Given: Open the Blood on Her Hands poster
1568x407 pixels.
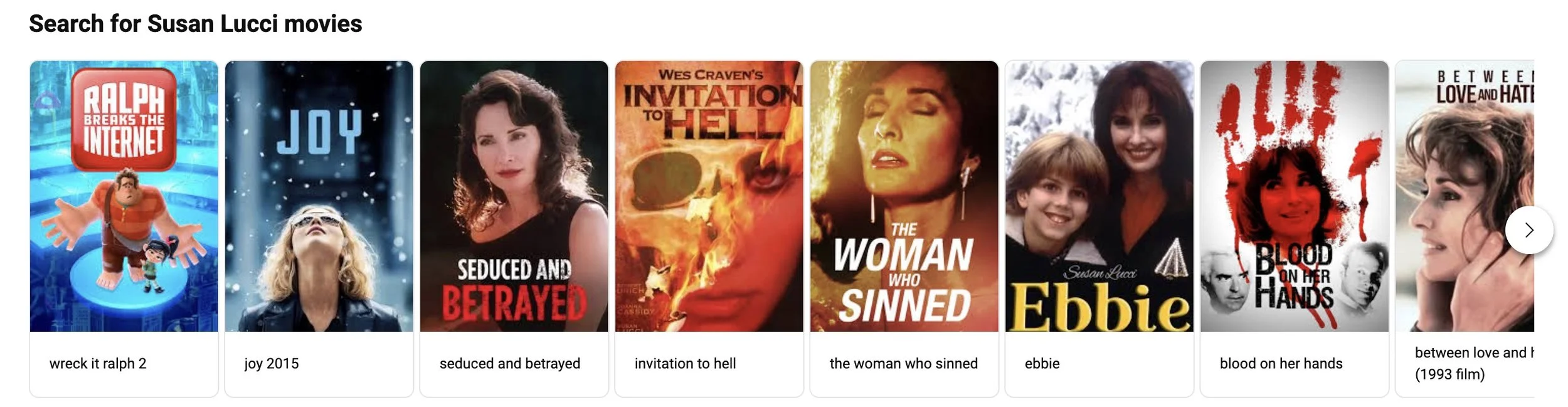Looking at the screenshot, I should pos(1295,196).
